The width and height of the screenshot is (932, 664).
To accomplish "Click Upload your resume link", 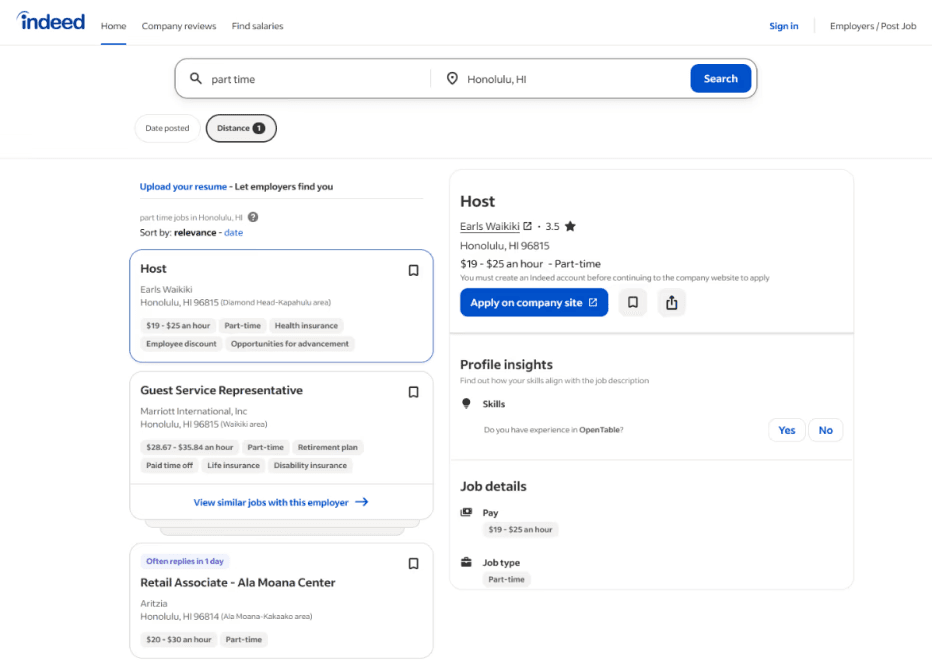I will (183, 187).
